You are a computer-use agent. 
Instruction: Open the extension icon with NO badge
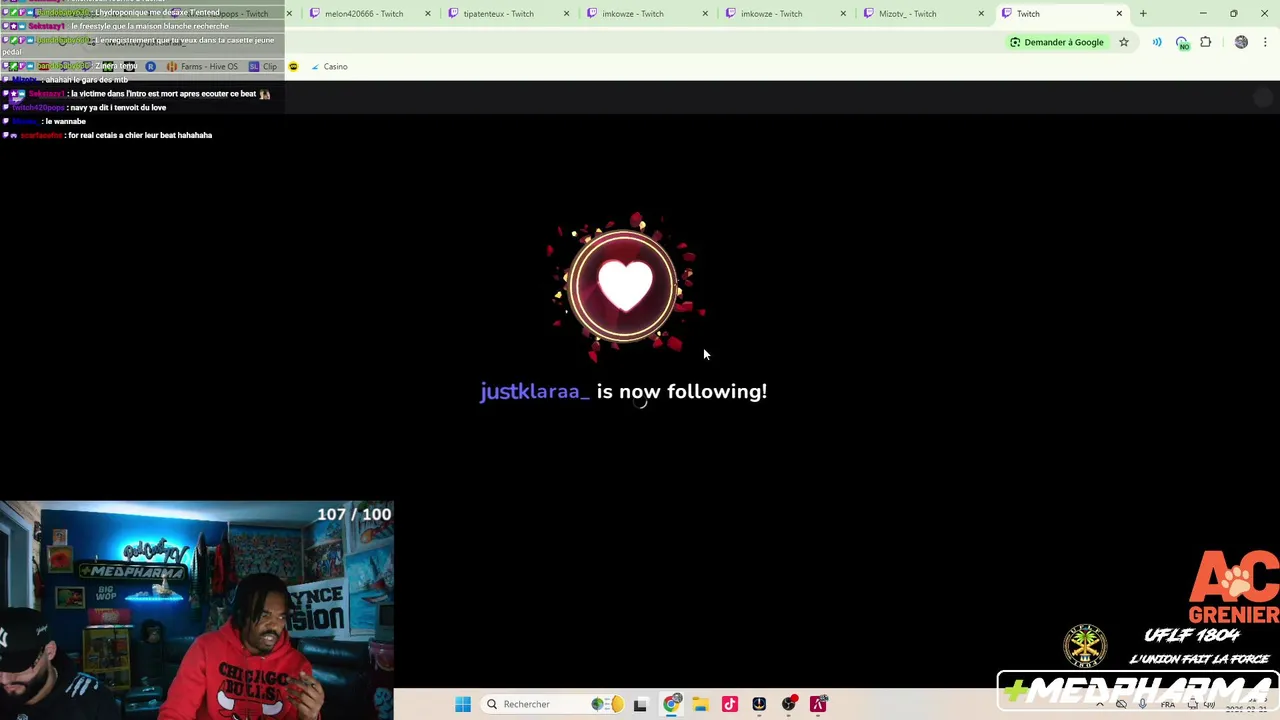click(1182, 42)
